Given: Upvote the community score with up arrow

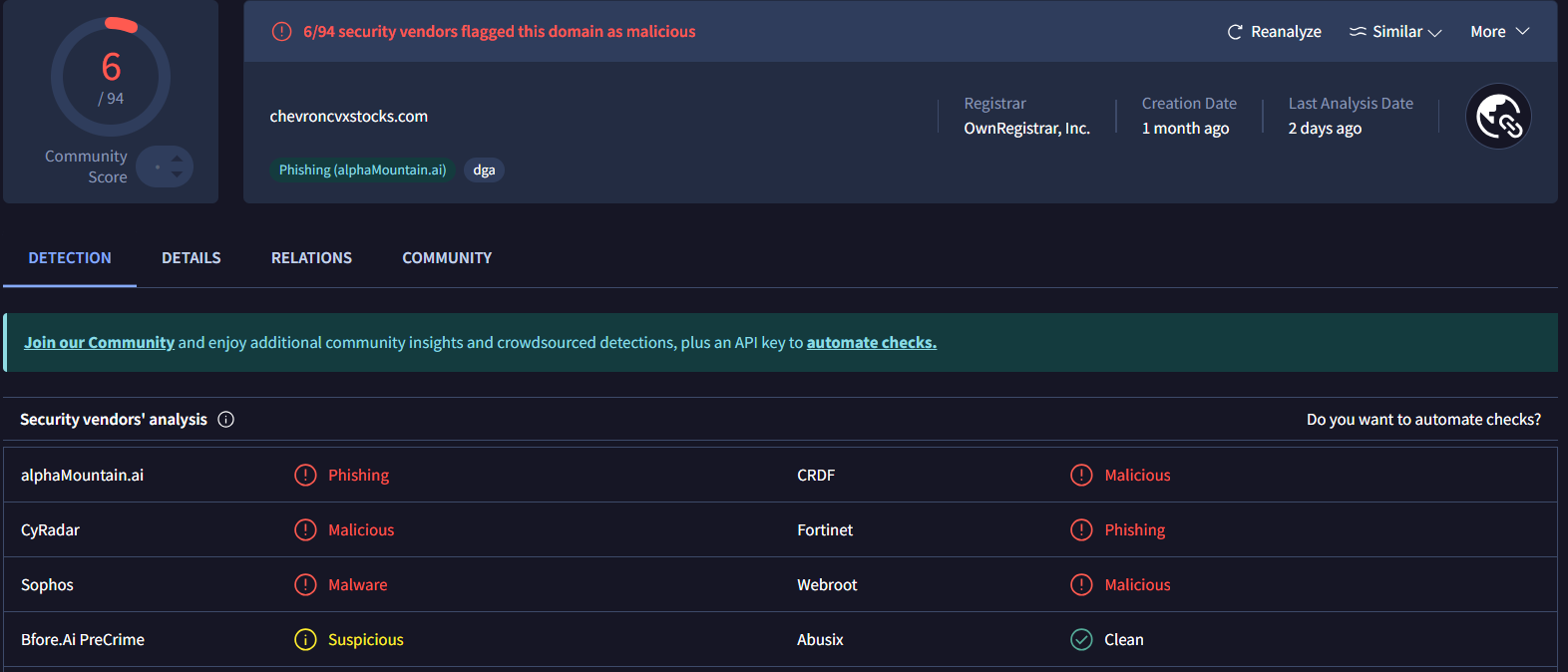Looking at the screenshot, I should [177, 159].
